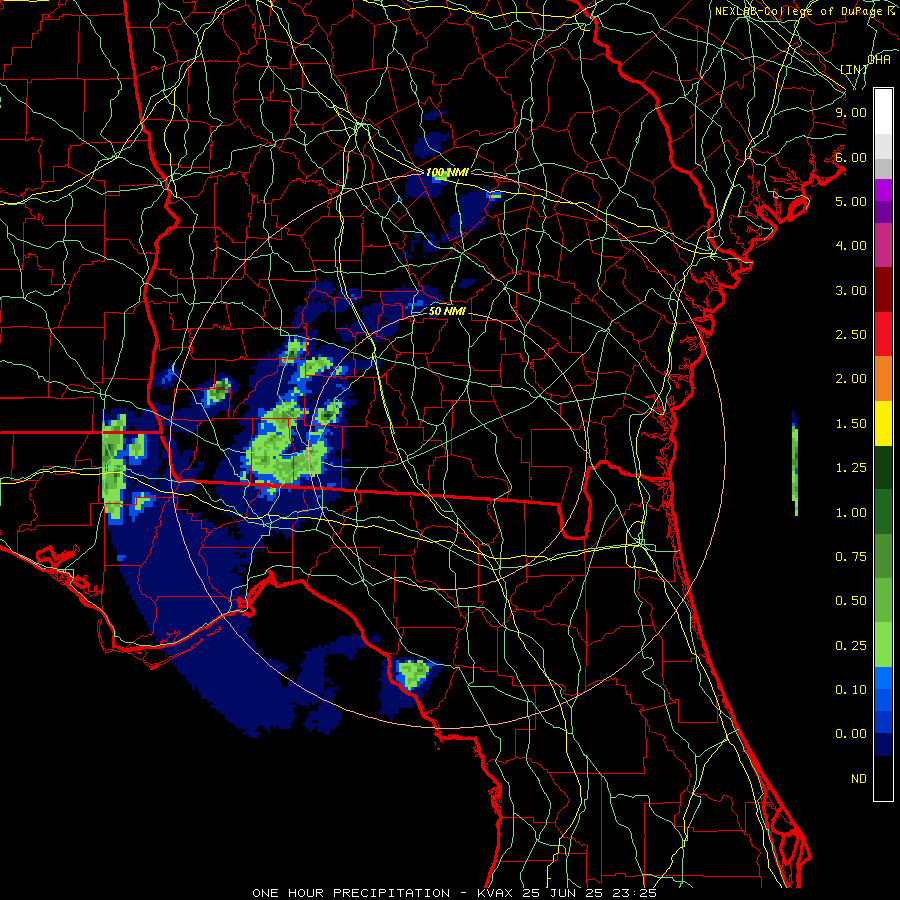
Task: Click the 9.00 legend value
Action: (851, 112)
